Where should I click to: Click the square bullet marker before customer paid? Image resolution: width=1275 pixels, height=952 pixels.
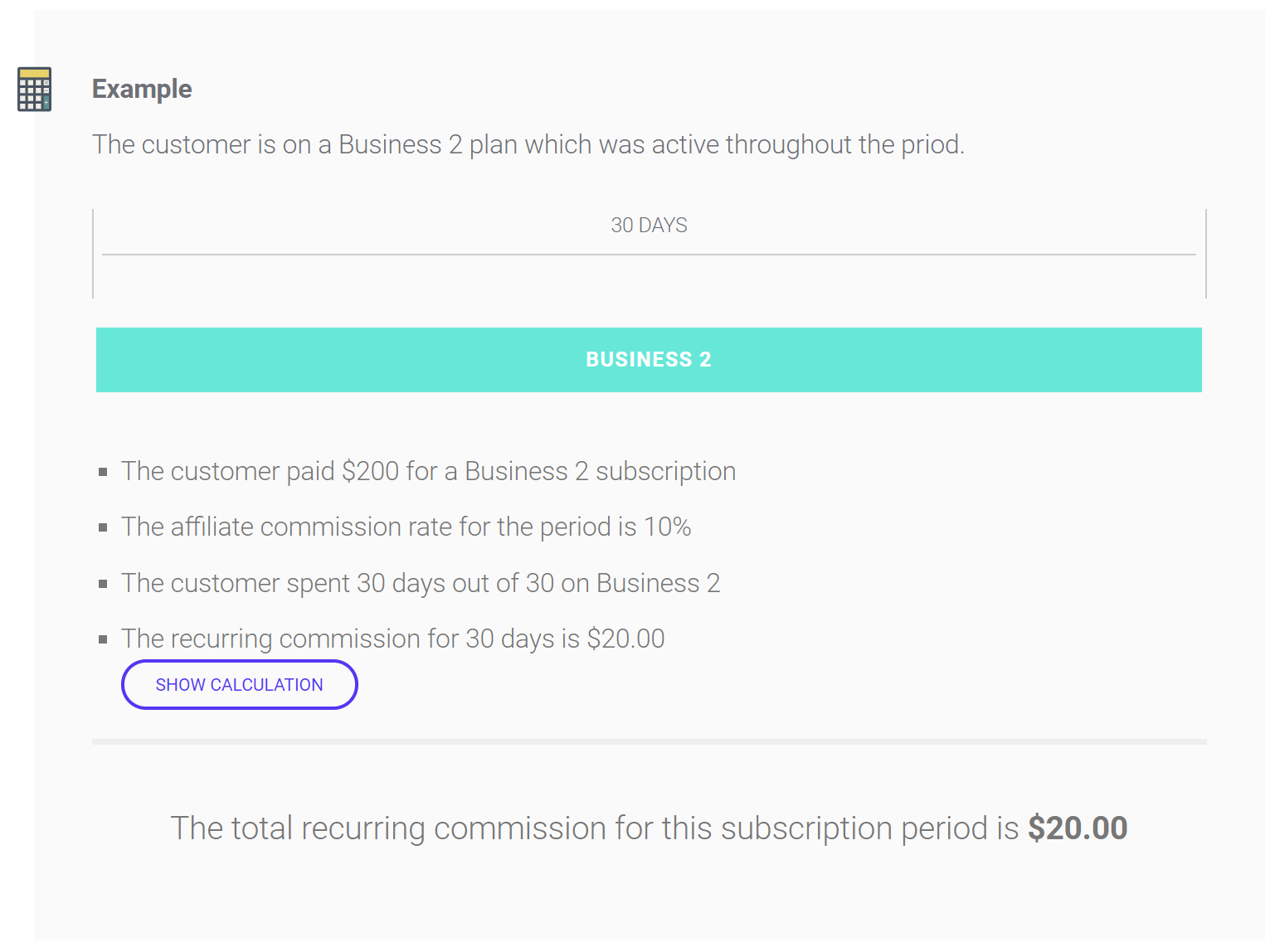click(103, 472)
